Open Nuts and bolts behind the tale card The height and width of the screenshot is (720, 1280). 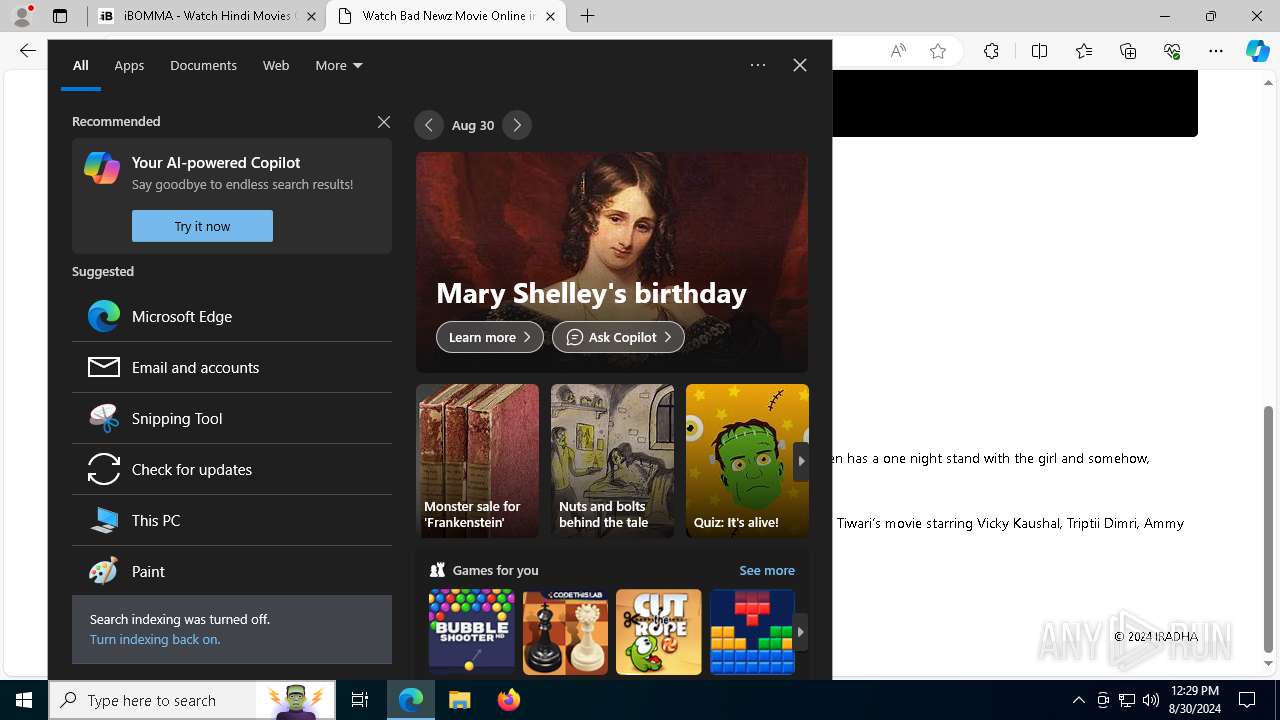pyautogui.click(x=612, y=461)
